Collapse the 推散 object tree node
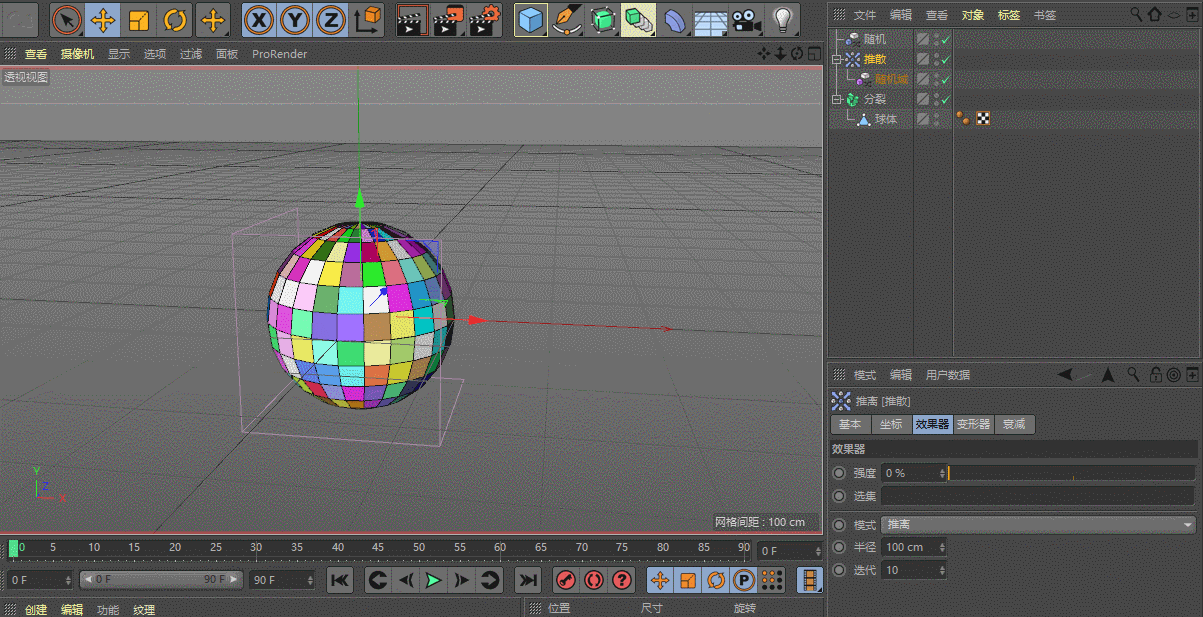 pos(837,60)
